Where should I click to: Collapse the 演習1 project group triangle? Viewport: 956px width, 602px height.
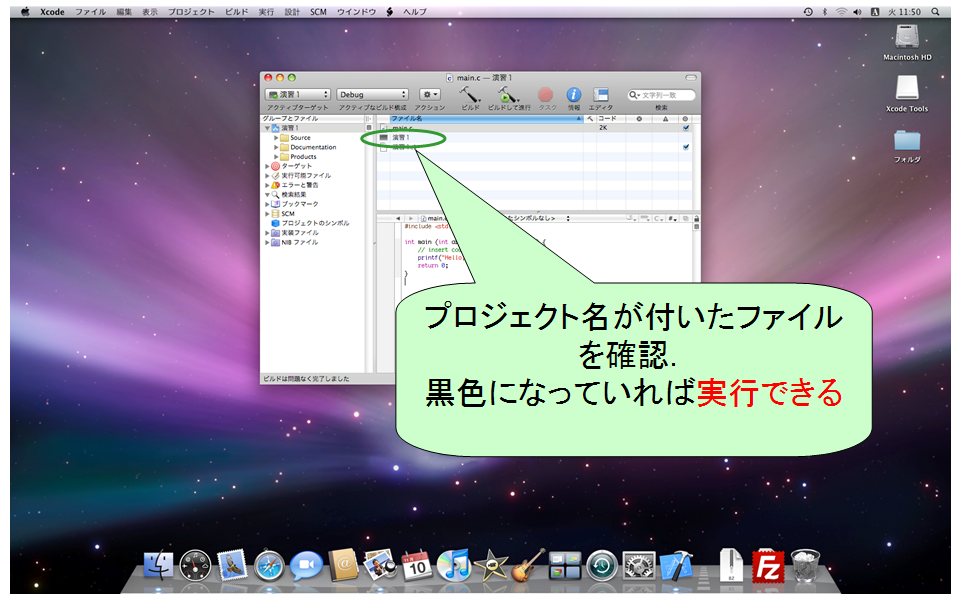coord(267,128)
